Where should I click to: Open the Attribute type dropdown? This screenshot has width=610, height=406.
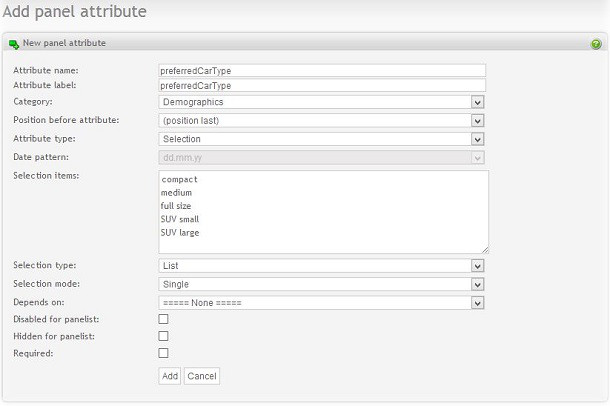(x=321, y=139)
